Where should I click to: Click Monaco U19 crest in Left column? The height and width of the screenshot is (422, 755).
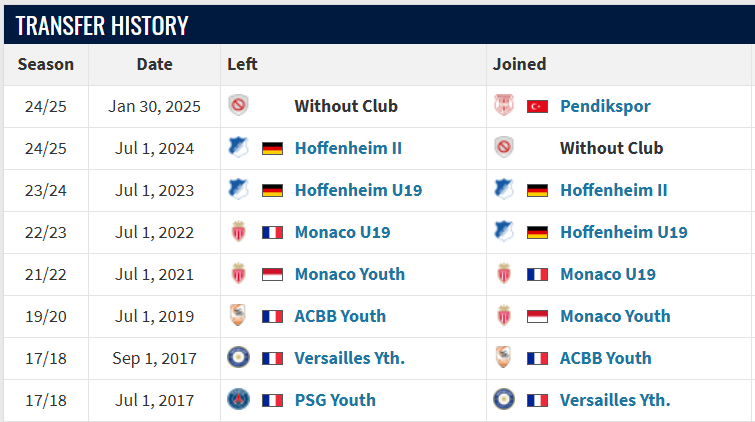click(x=238, y=232)
